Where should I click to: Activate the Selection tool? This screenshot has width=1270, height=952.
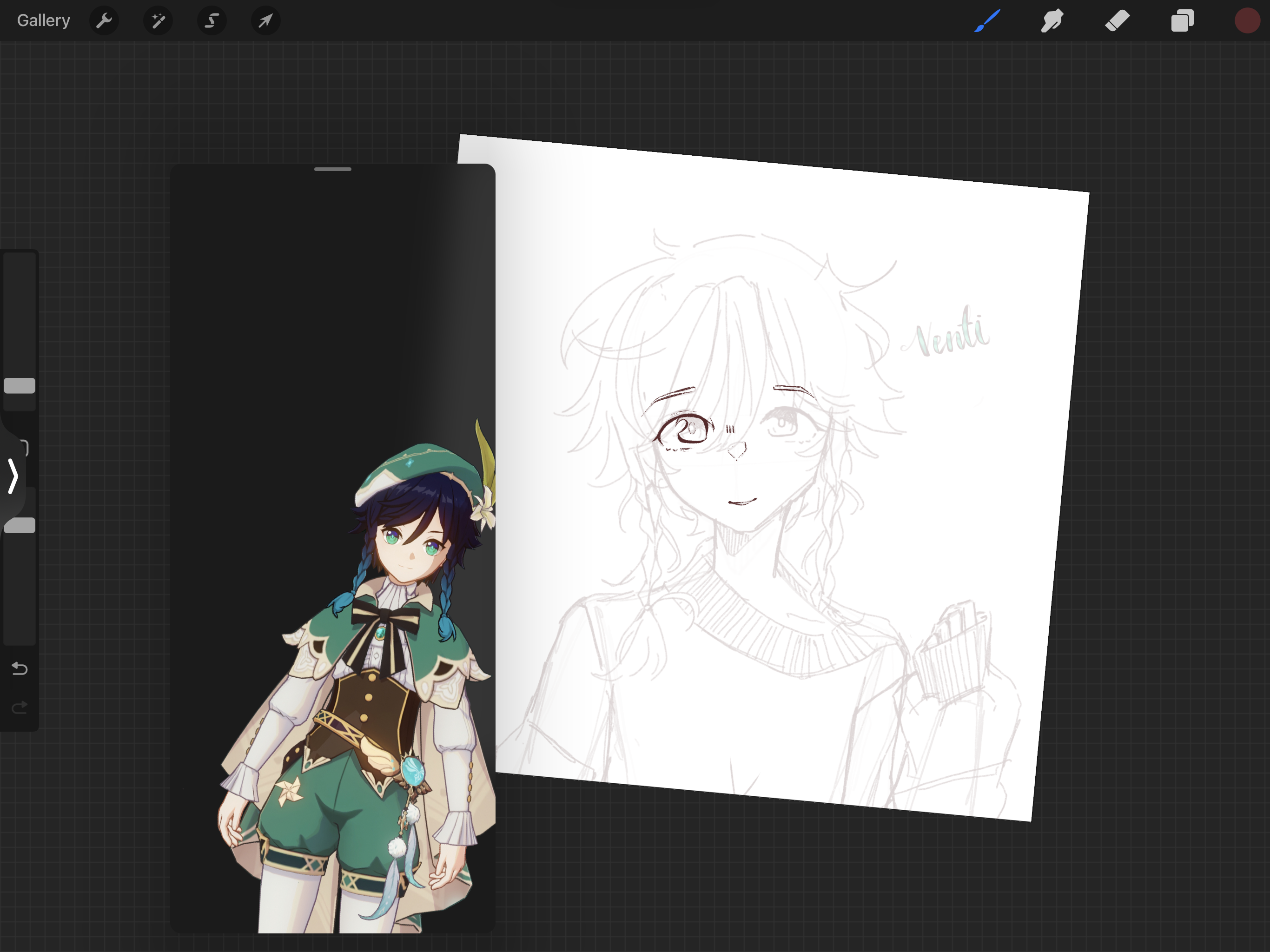[x=212, y=20]
